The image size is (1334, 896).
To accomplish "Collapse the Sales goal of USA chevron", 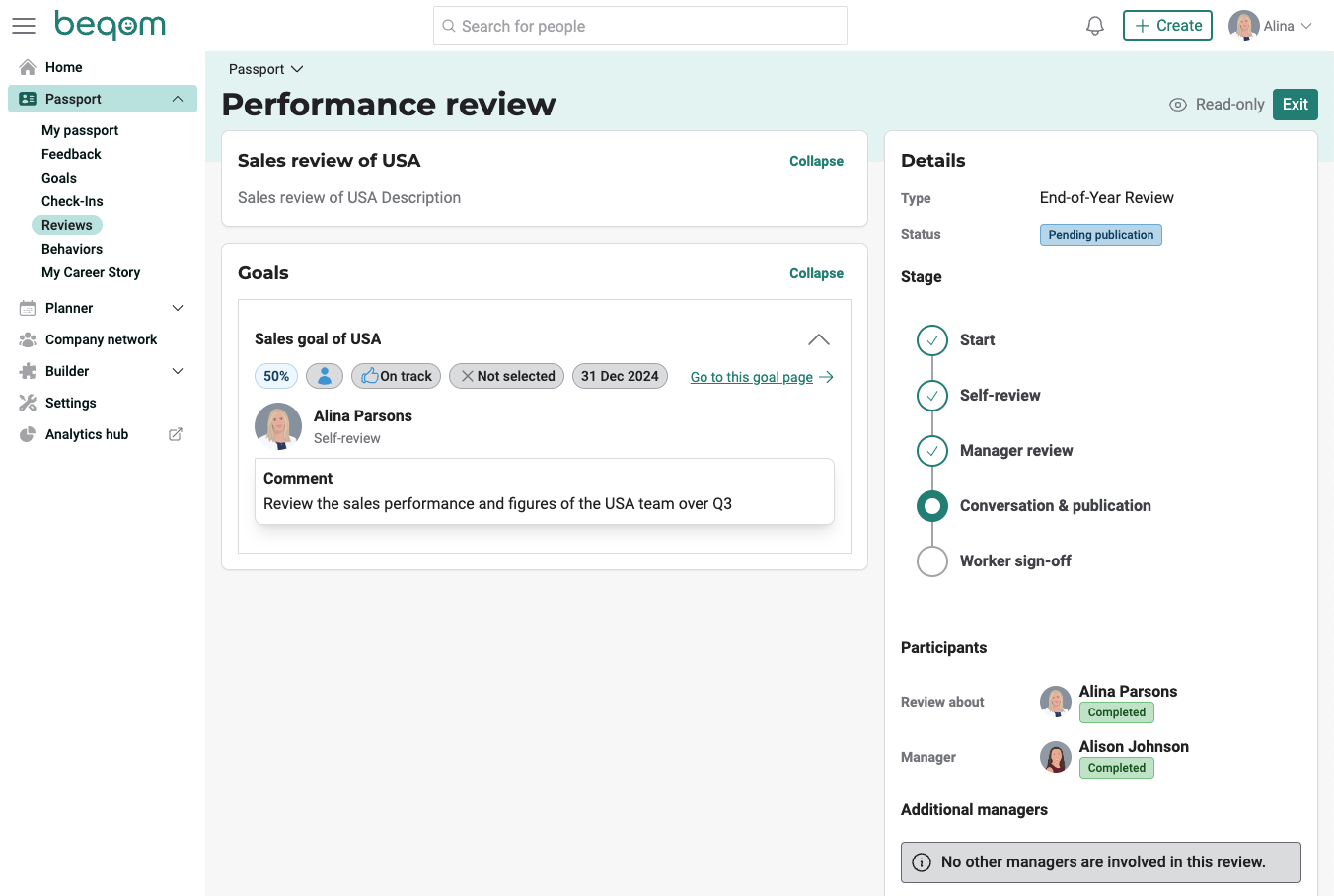I will click(818, 339).
